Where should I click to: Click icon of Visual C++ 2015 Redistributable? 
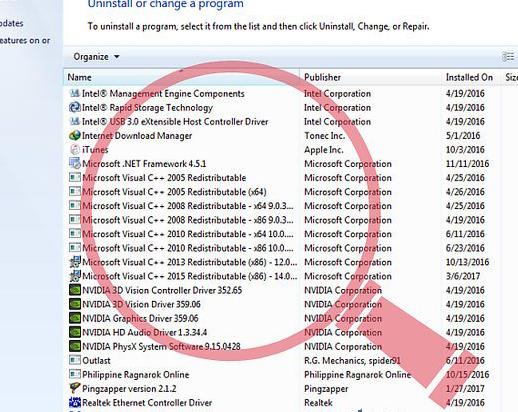pos(75,276)
